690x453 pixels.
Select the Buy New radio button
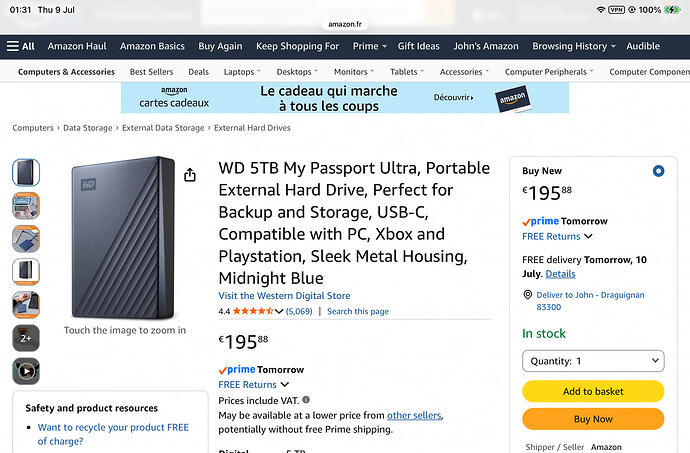[x=658, y=171]
